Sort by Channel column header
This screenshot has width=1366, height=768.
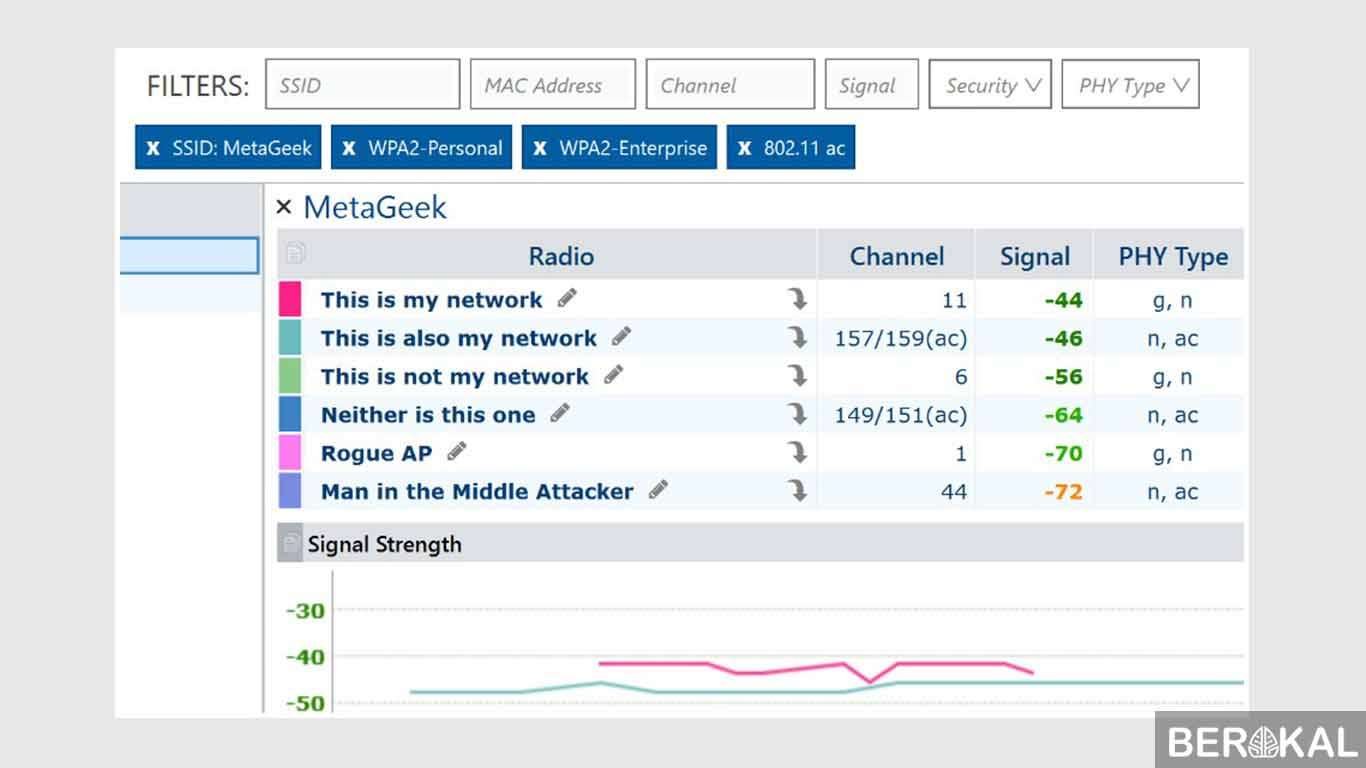pos(896,256)
